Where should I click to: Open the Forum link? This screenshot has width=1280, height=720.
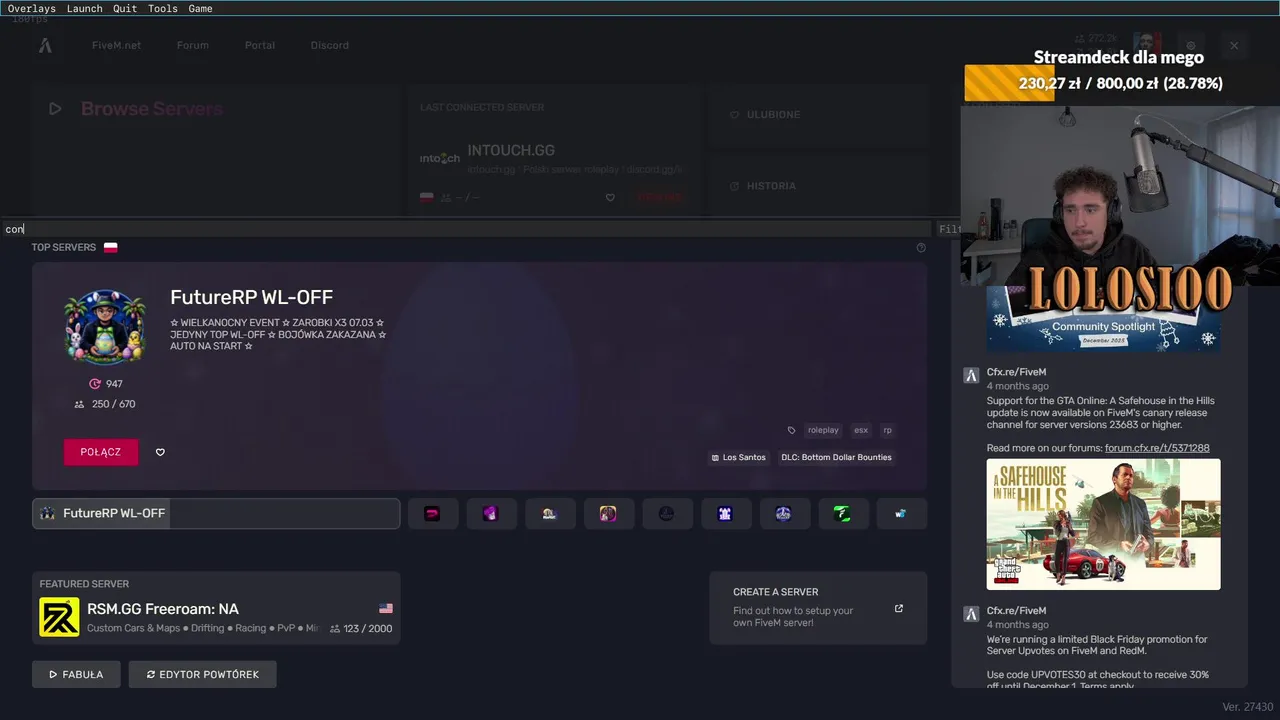(x=193, y=45)
